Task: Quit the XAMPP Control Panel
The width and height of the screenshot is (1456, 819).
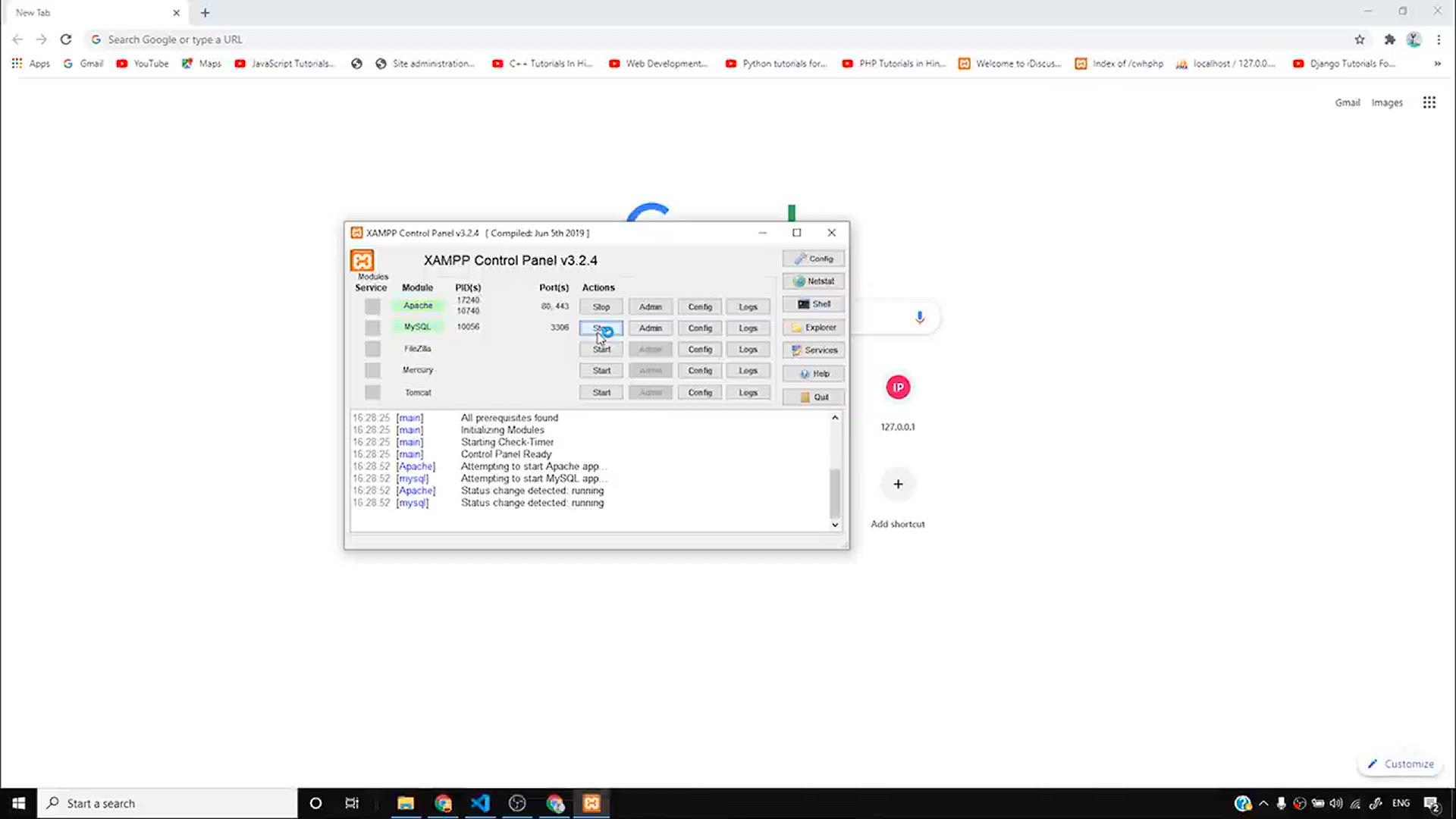Action: coord(814,397)
